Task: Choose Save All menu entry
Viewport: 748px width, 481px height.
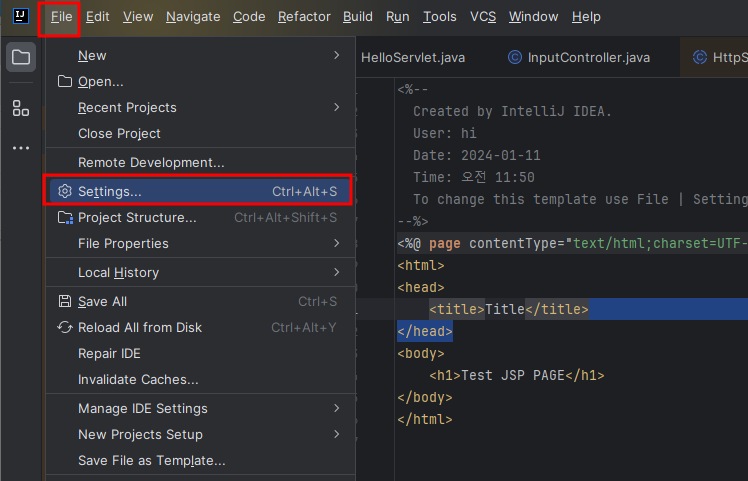Action: (200, 302)
